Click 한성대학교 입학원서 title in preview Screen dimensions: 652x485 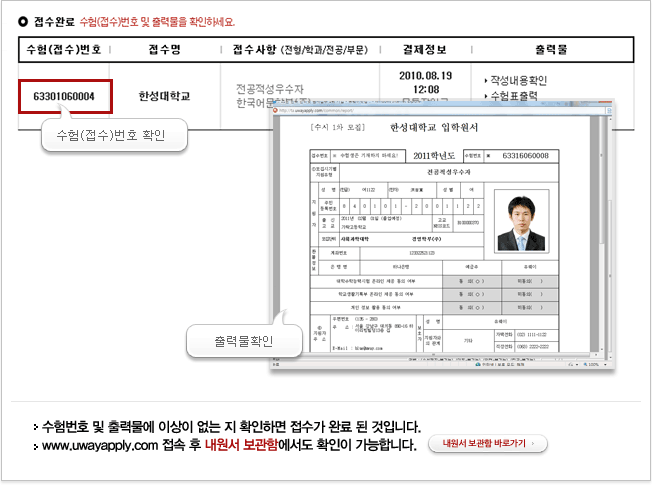point(434,127)
